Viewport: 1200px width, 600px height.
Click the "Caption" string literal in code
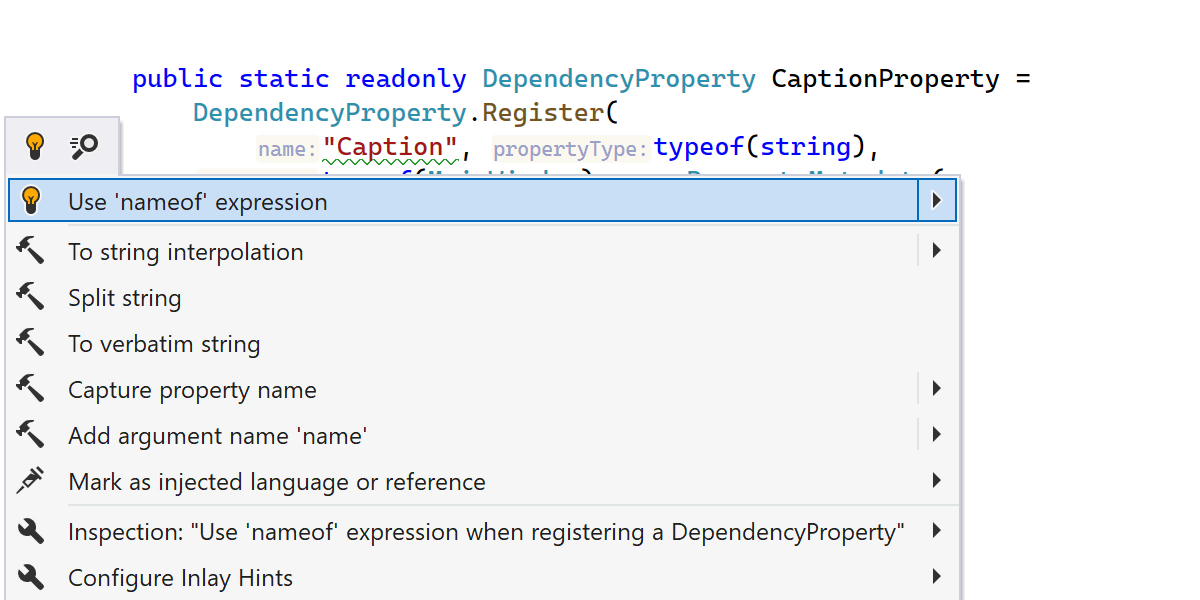pyautogui.click(x=390, y=147)
